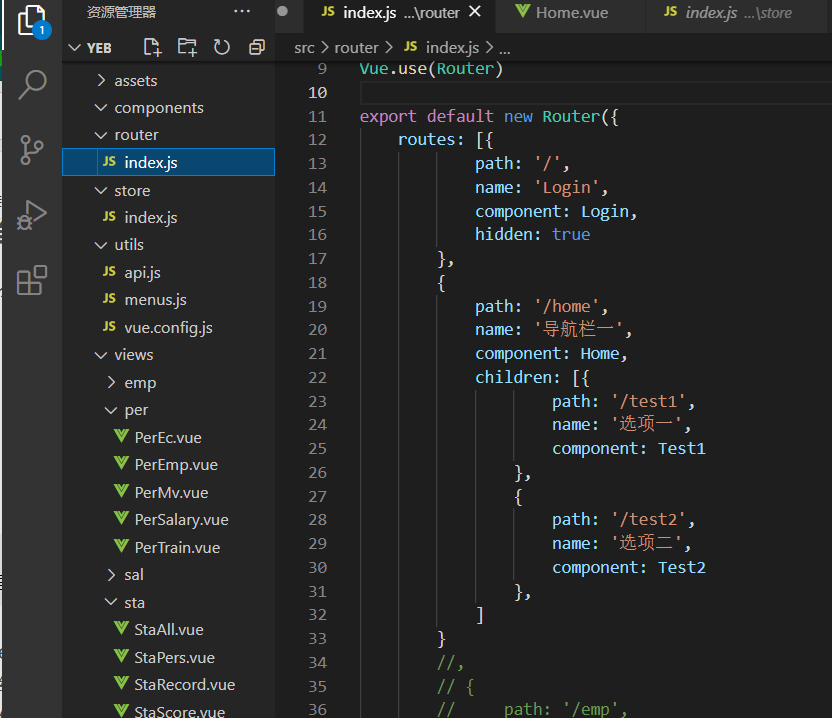832x718 pixels.
Task: Click 'component: Test2' on line 30
Action: [629, 568]
